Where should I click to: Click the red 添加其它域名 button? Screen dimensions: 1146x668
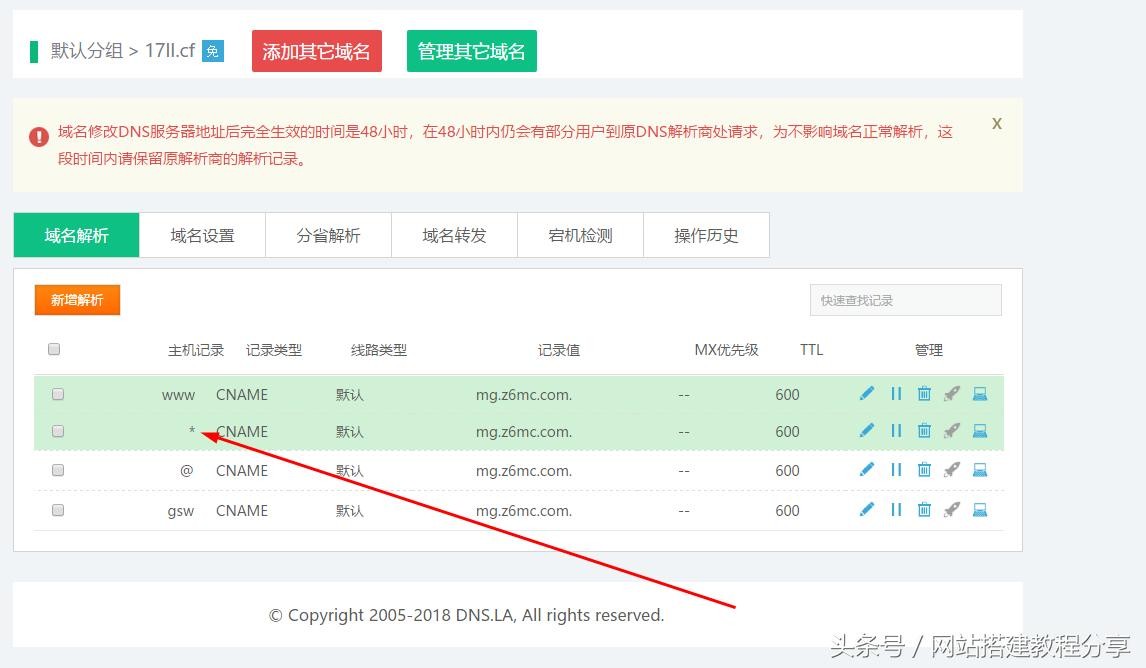pyautogui.click(x=316, y=51)
